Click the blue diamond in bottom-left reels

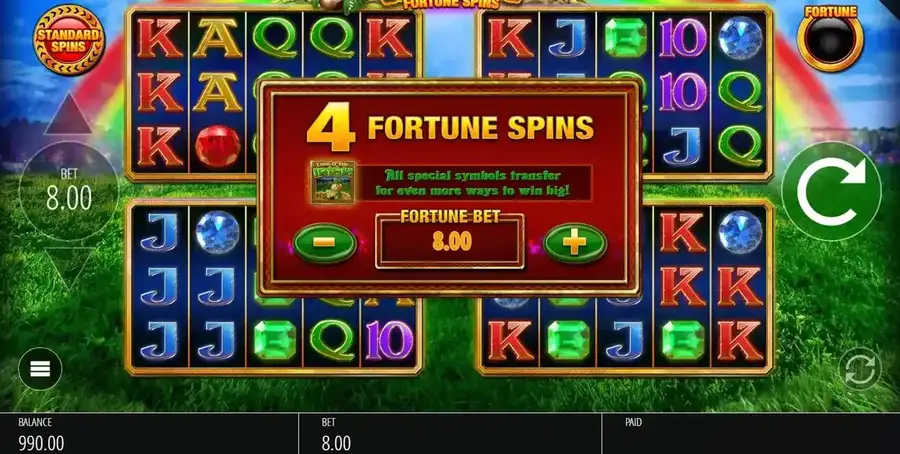click(x=218, y=232)
